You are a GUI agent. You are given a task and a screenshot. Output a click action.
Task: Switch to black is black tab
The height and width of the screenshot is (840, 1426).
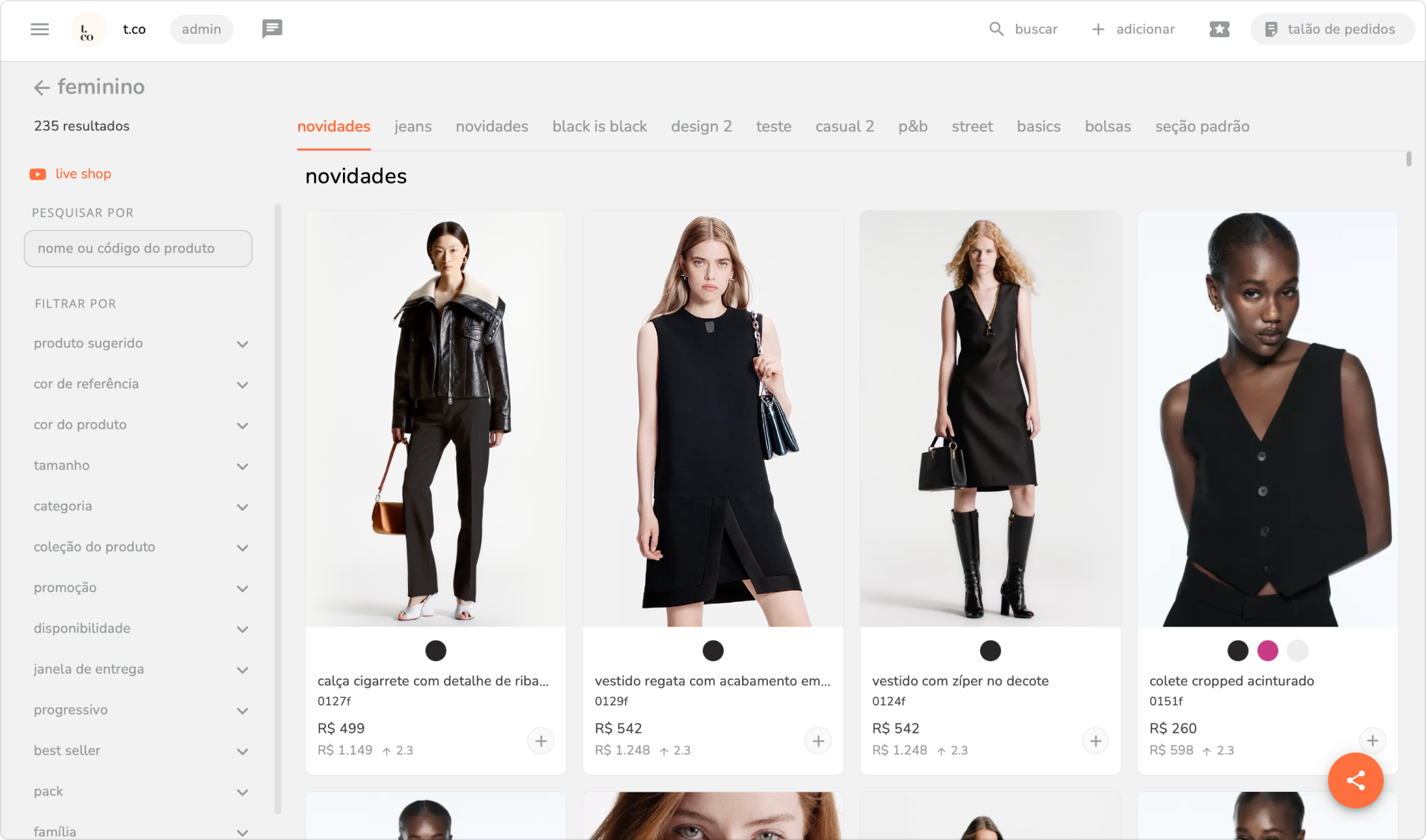tap(599, 127)
